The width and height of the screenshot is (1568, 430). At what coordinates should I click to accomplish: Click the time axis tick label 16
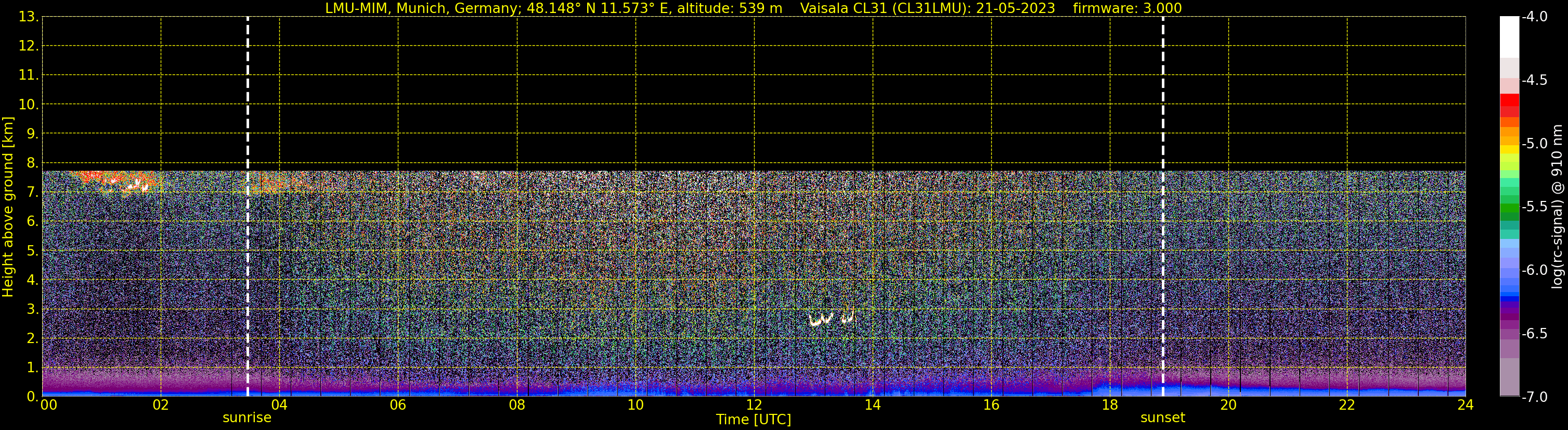(992, 405)
